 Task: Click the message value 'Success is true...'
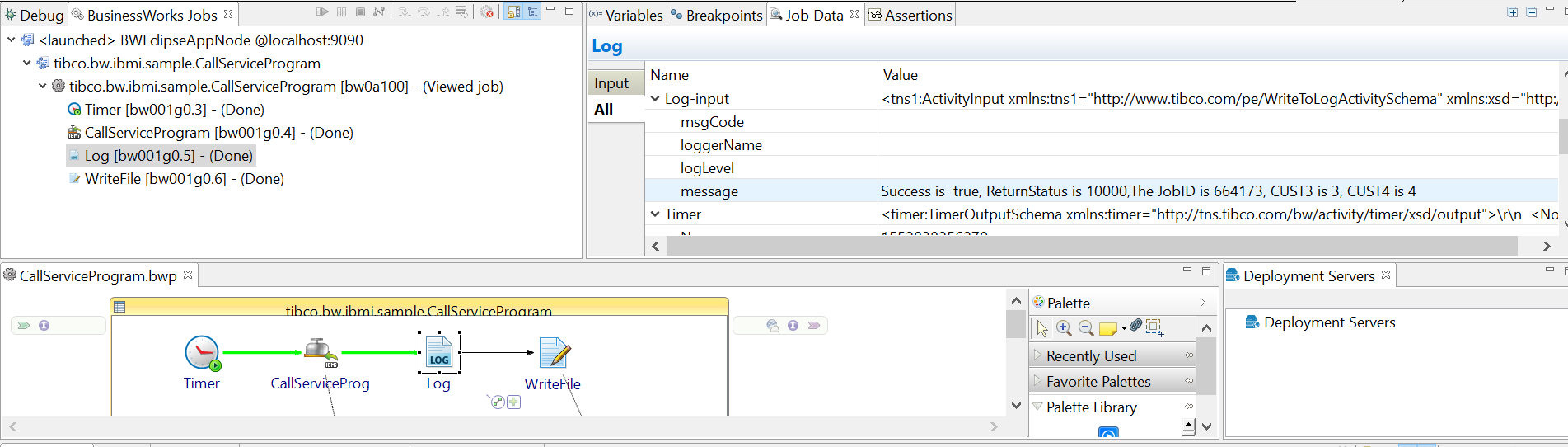pos(1148,191)
